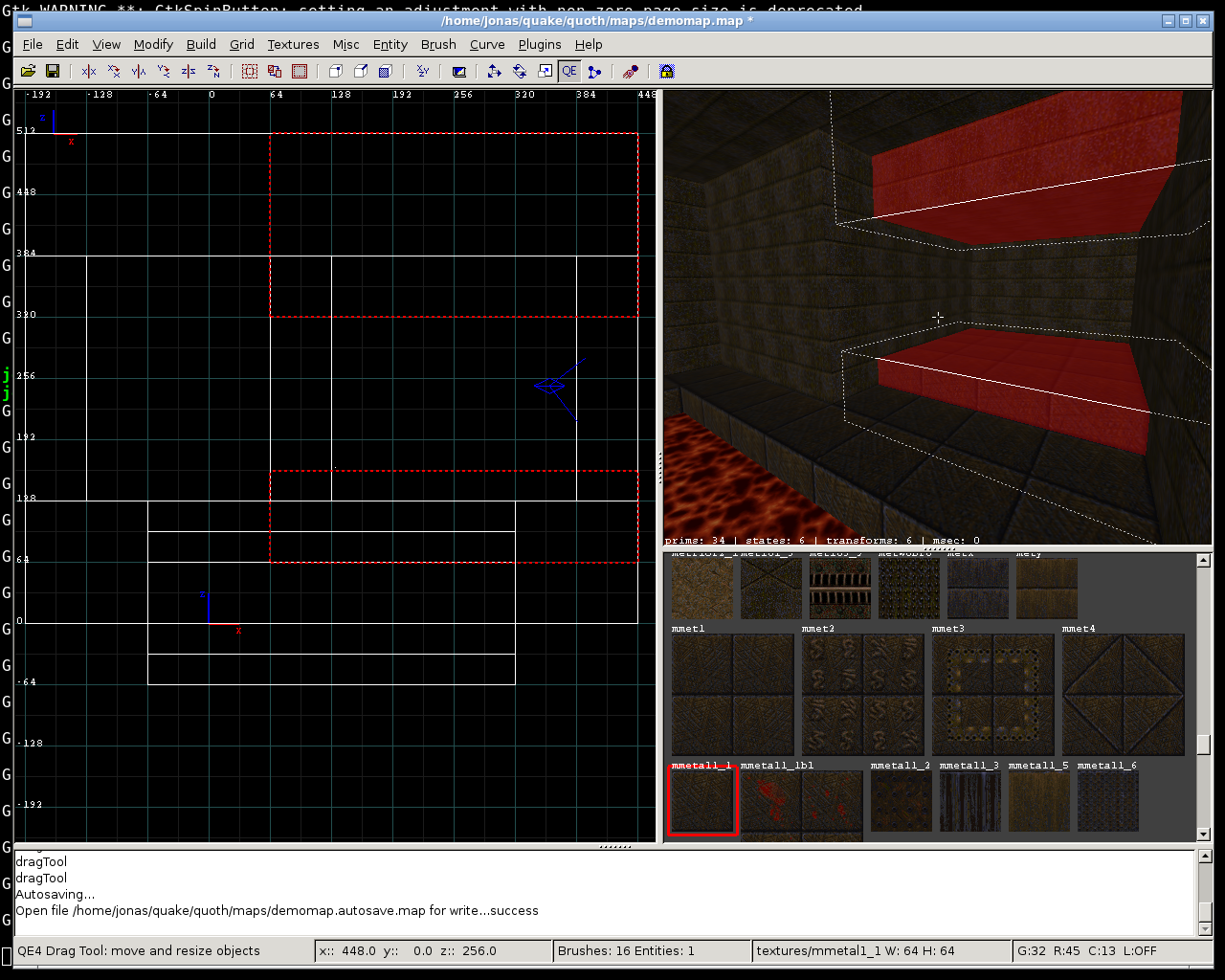
Task: Open the Grid menu
Action: tap(242, 44)
